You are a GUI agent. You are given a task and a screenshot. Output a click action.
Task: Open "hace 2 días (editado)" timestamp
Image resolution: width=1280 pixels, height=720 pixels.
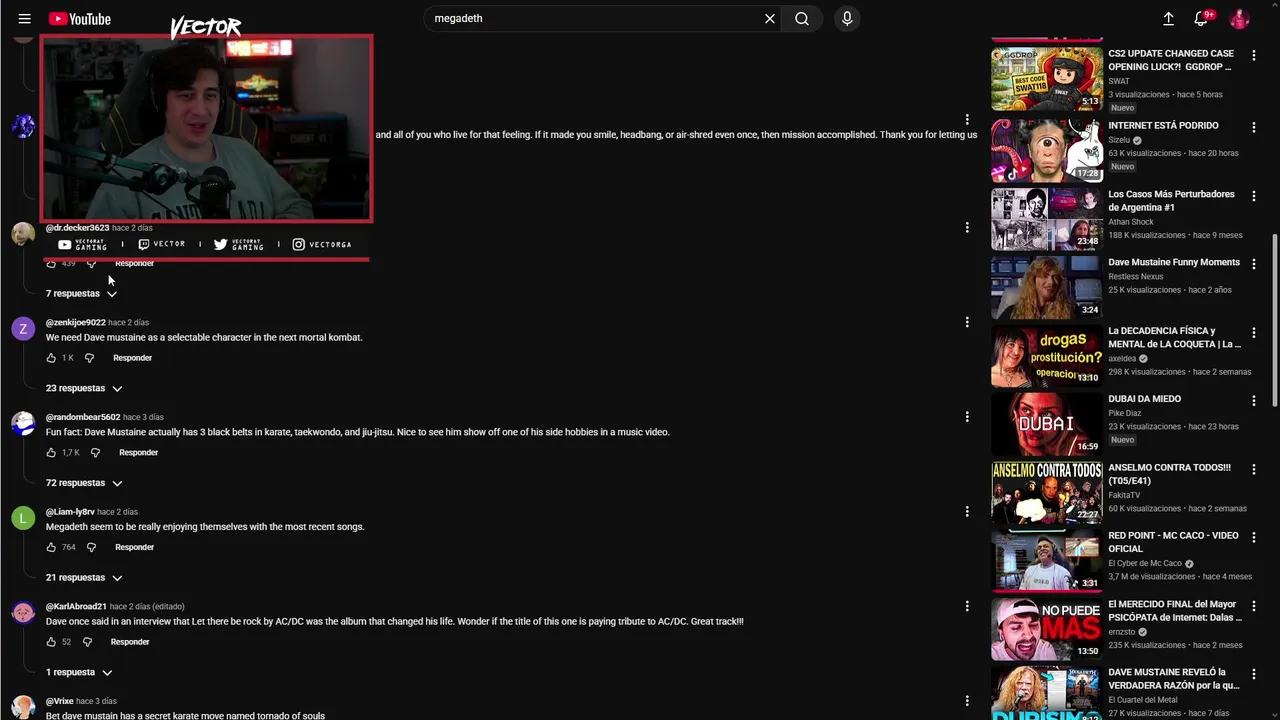[147, 607]
